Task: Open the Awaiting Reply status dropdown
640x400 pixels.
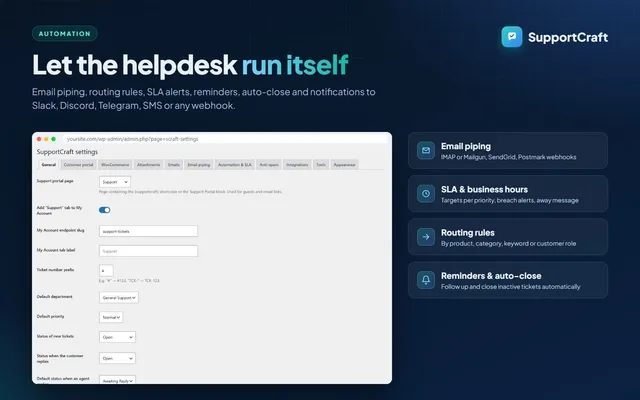Action: pos(117,380)
